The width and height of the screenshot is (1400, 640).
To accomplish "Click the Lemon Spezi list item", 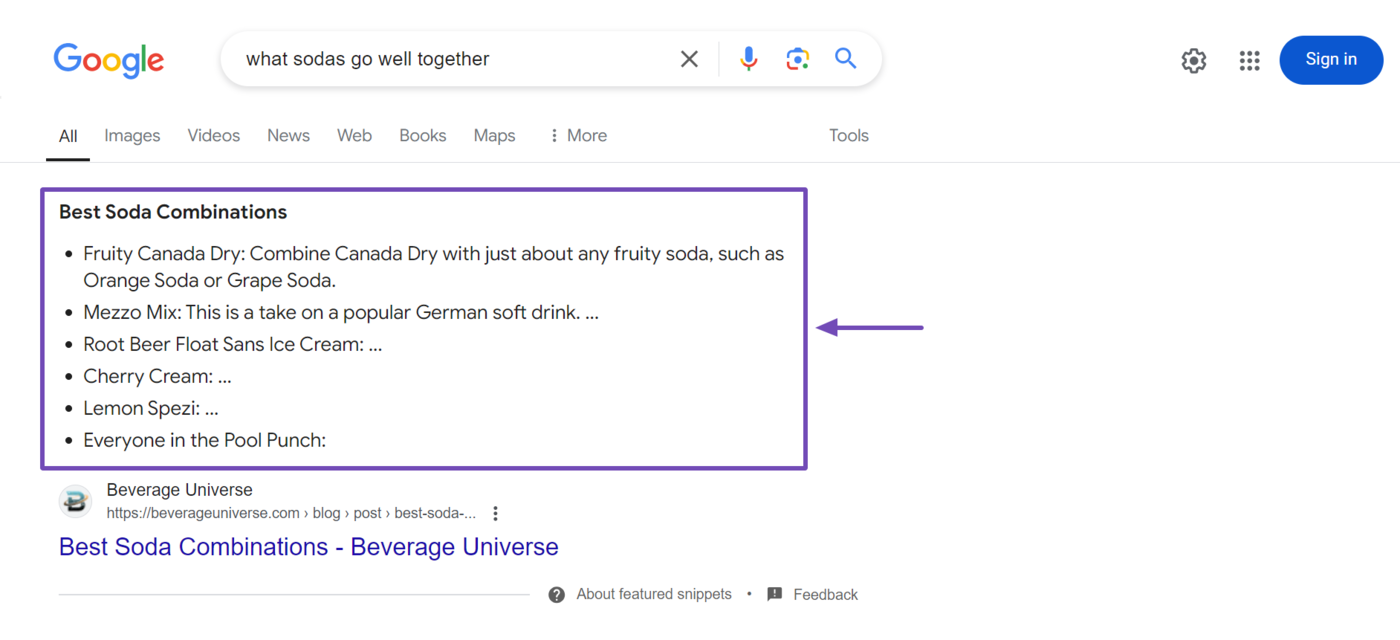I will 150,408.
